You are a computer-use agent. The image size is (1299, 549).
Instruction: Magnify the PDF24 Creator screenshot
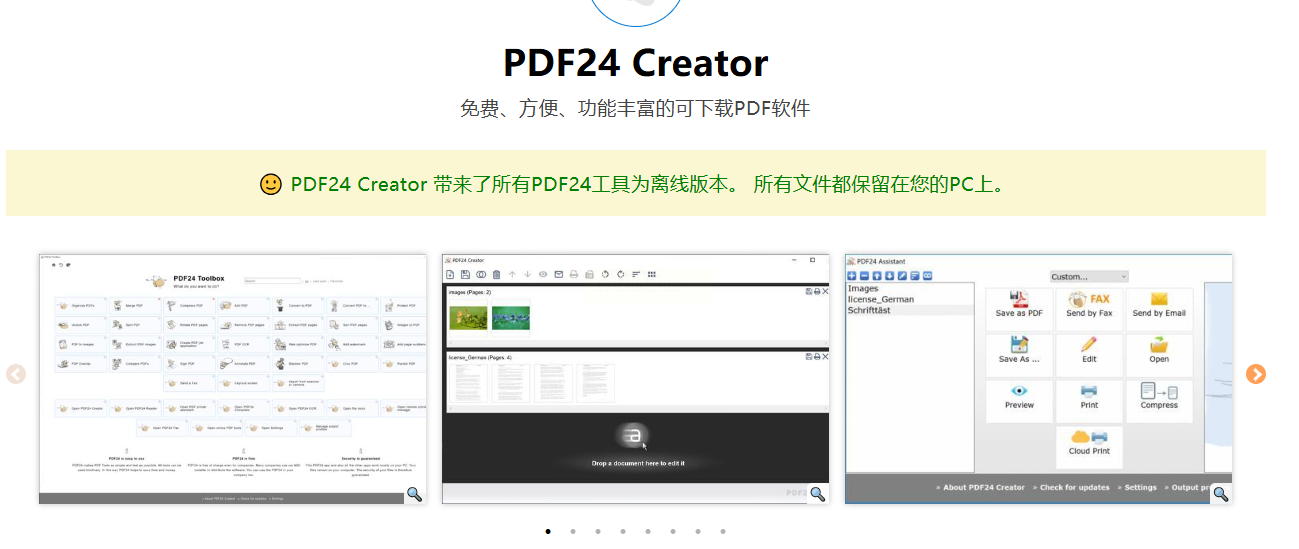[x=818, y=493]
